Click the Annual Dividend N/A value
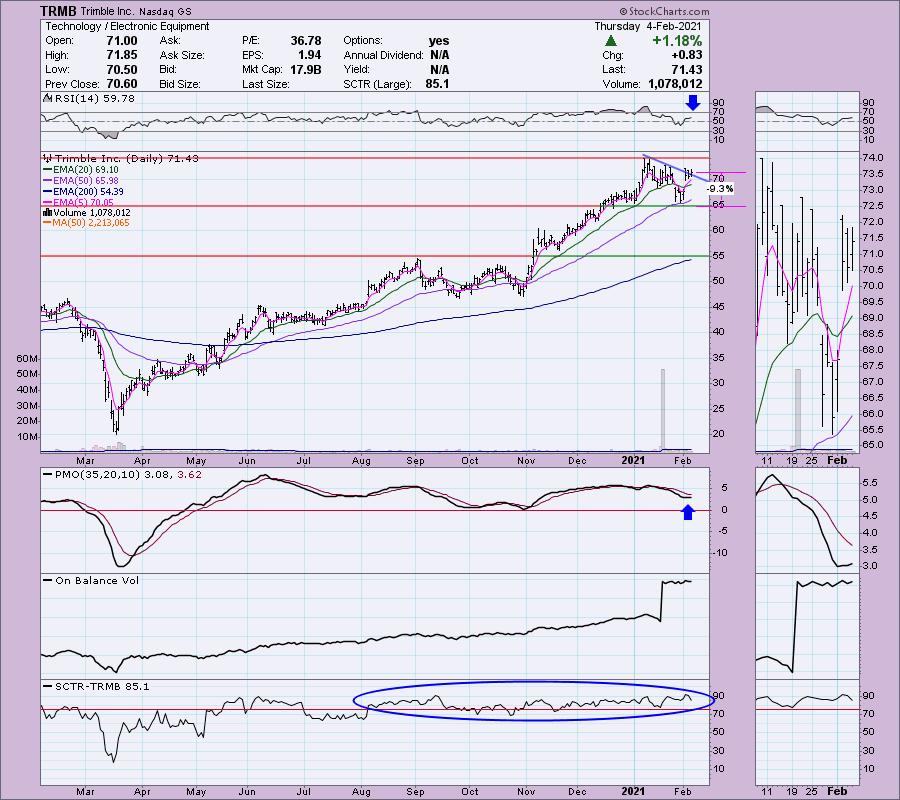900x800 pixels. click(x=439, y=55)
